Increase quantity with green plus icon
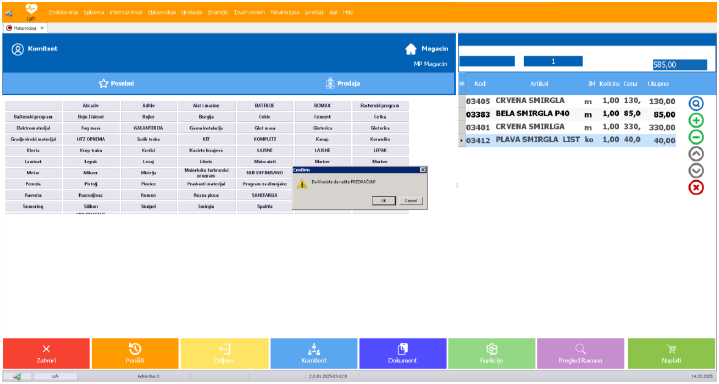 pyautogui.click(x=696, y=120)
